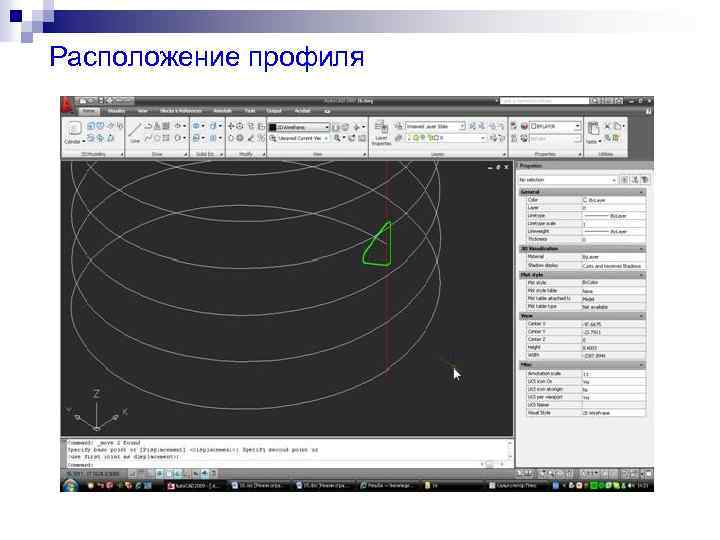Collapse the 3D Visualization section

[x=642, y=249]
